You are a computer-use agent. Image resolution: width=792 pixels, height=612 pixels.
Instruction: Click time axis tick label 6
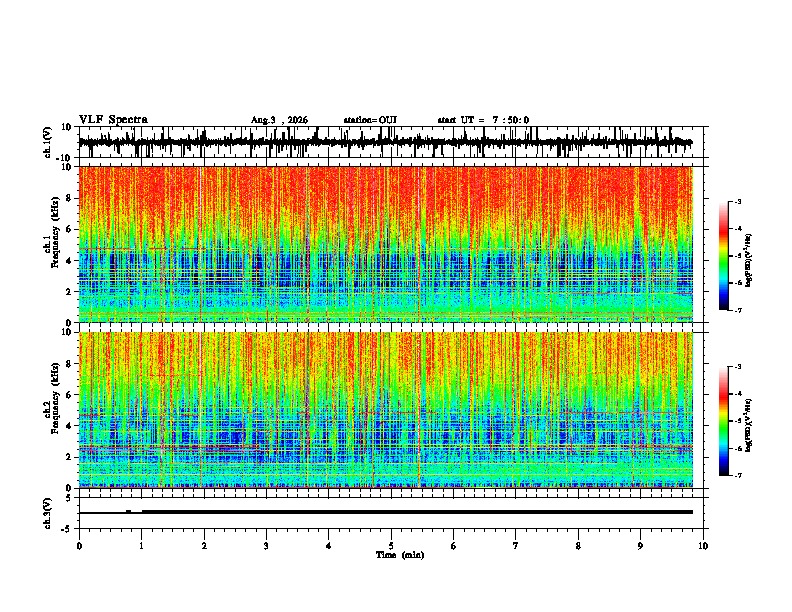tap(454, 546)
